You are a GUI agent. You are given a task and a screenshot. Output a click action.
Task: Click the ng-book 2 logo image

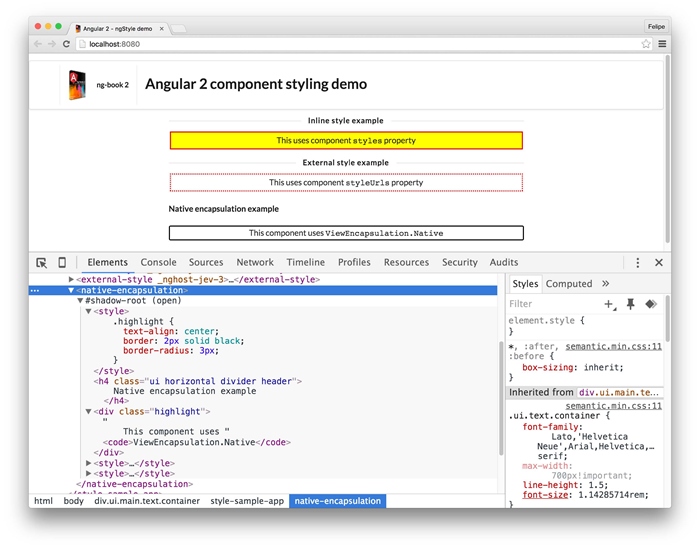point(77,85)
